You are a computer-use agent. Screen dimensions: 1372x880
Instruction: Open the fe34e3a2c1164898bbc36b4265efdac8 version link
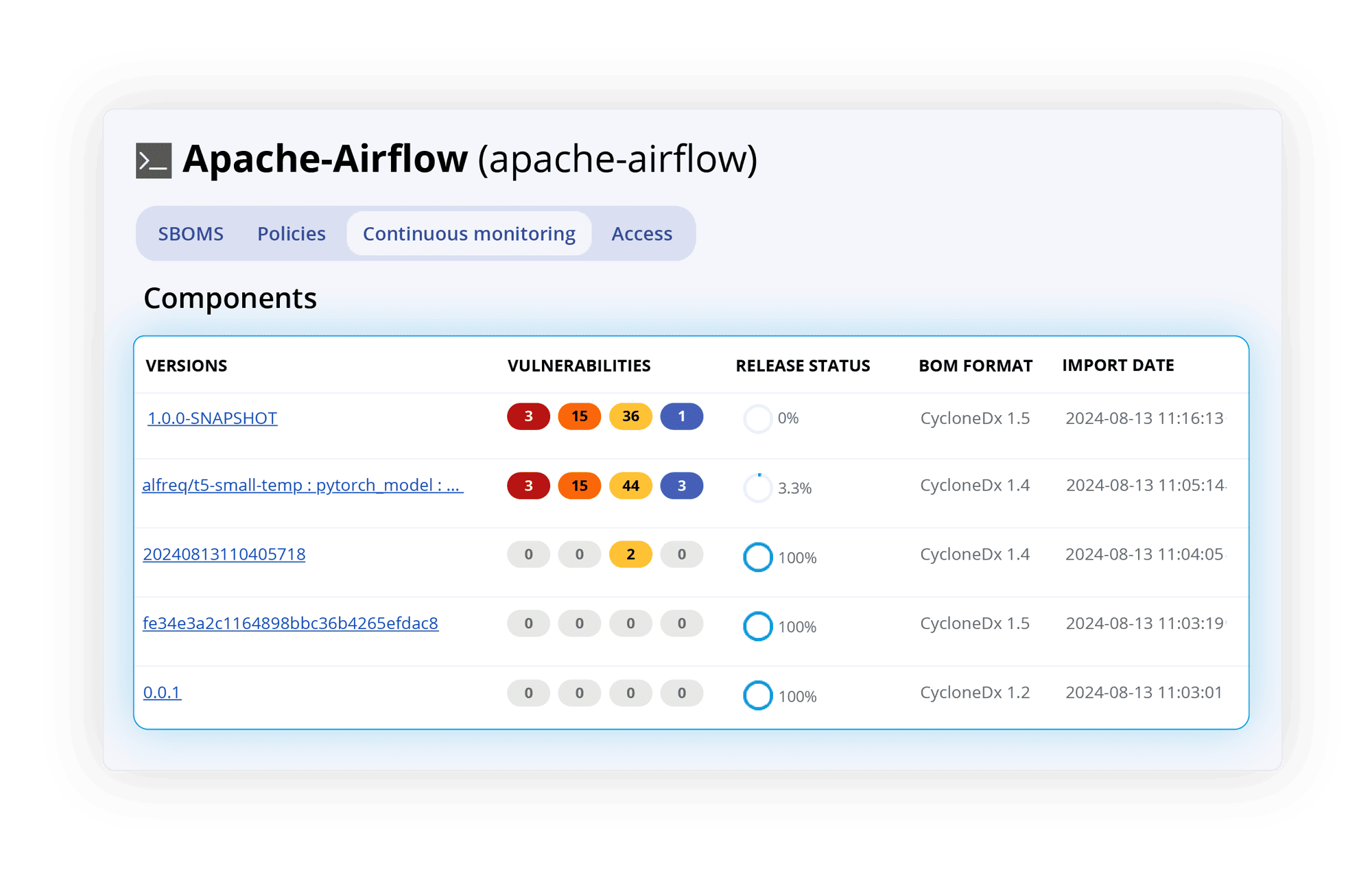coord(292,623)
